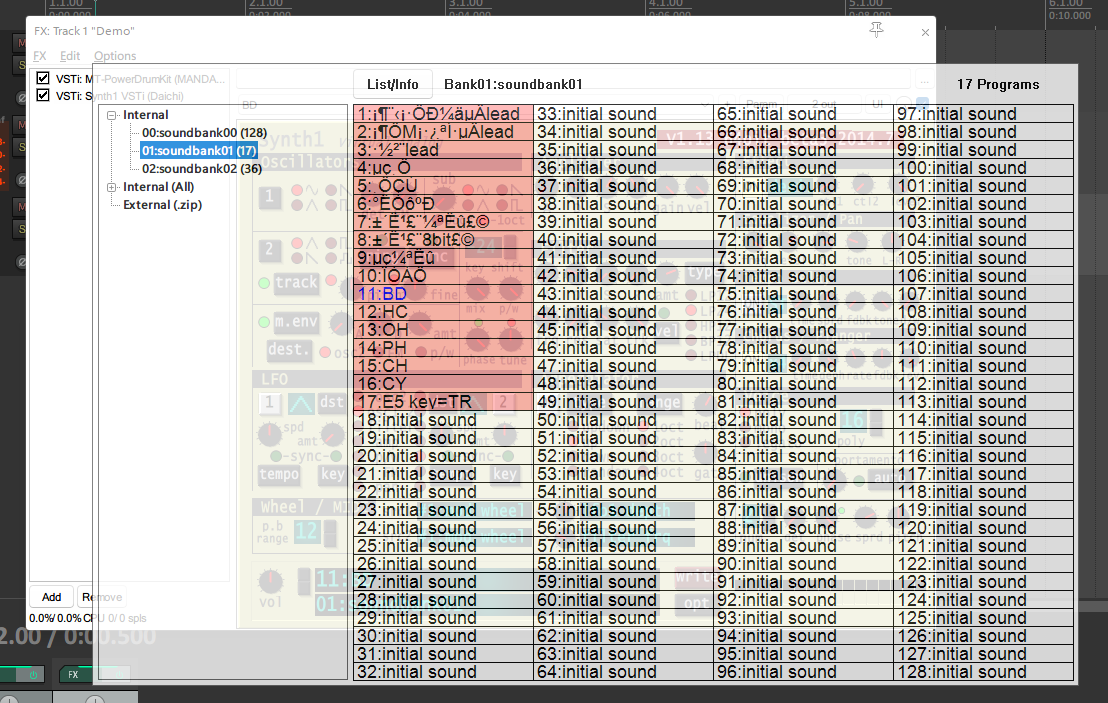Open the FX menu
The image size is (1108, 703).
click(40, 56)
